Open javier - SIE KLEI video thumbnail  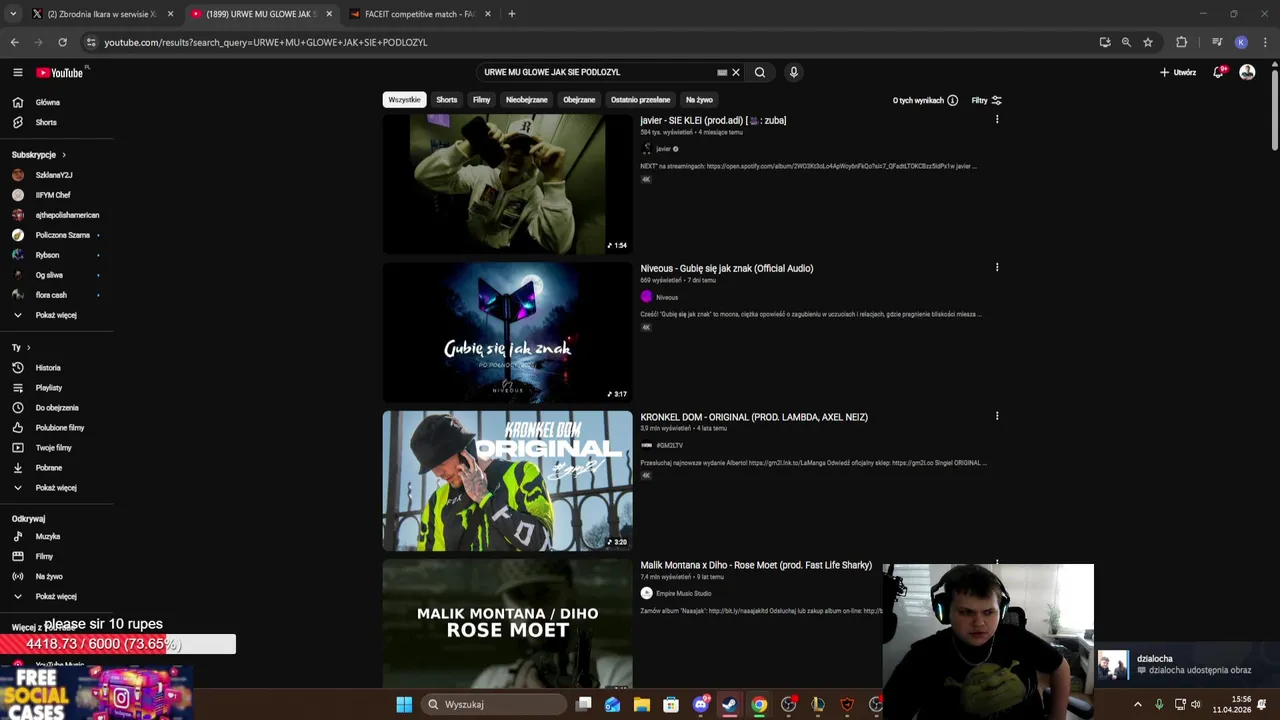507,184
